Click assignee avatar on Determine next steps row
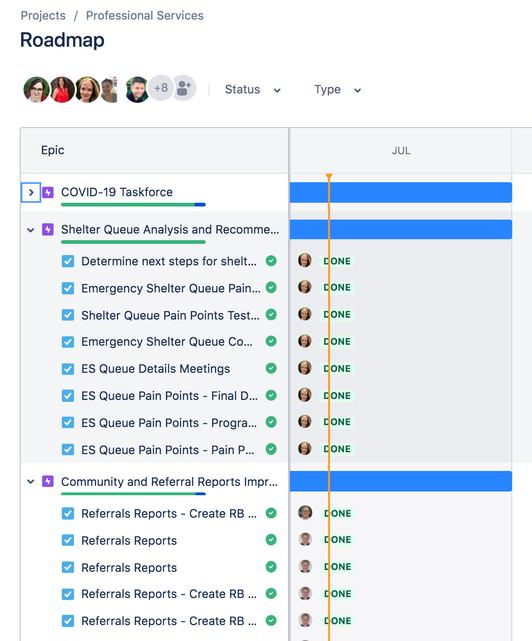The height and width of the screenshot is (641, 532). 305,260
